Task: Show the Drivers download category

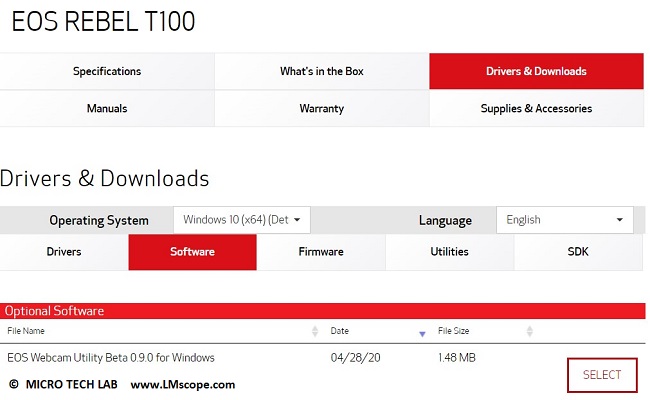Action: point(64,252)
